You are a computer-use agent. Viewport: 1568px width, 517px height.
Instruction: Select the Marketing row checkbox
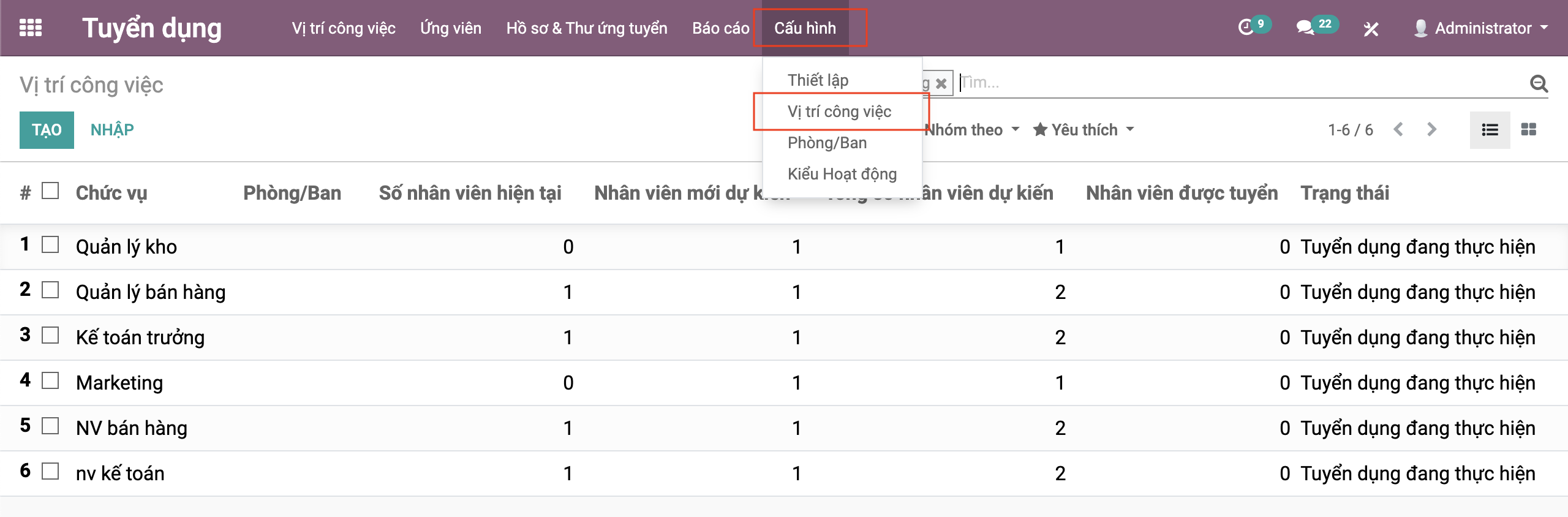click(50, 381)
